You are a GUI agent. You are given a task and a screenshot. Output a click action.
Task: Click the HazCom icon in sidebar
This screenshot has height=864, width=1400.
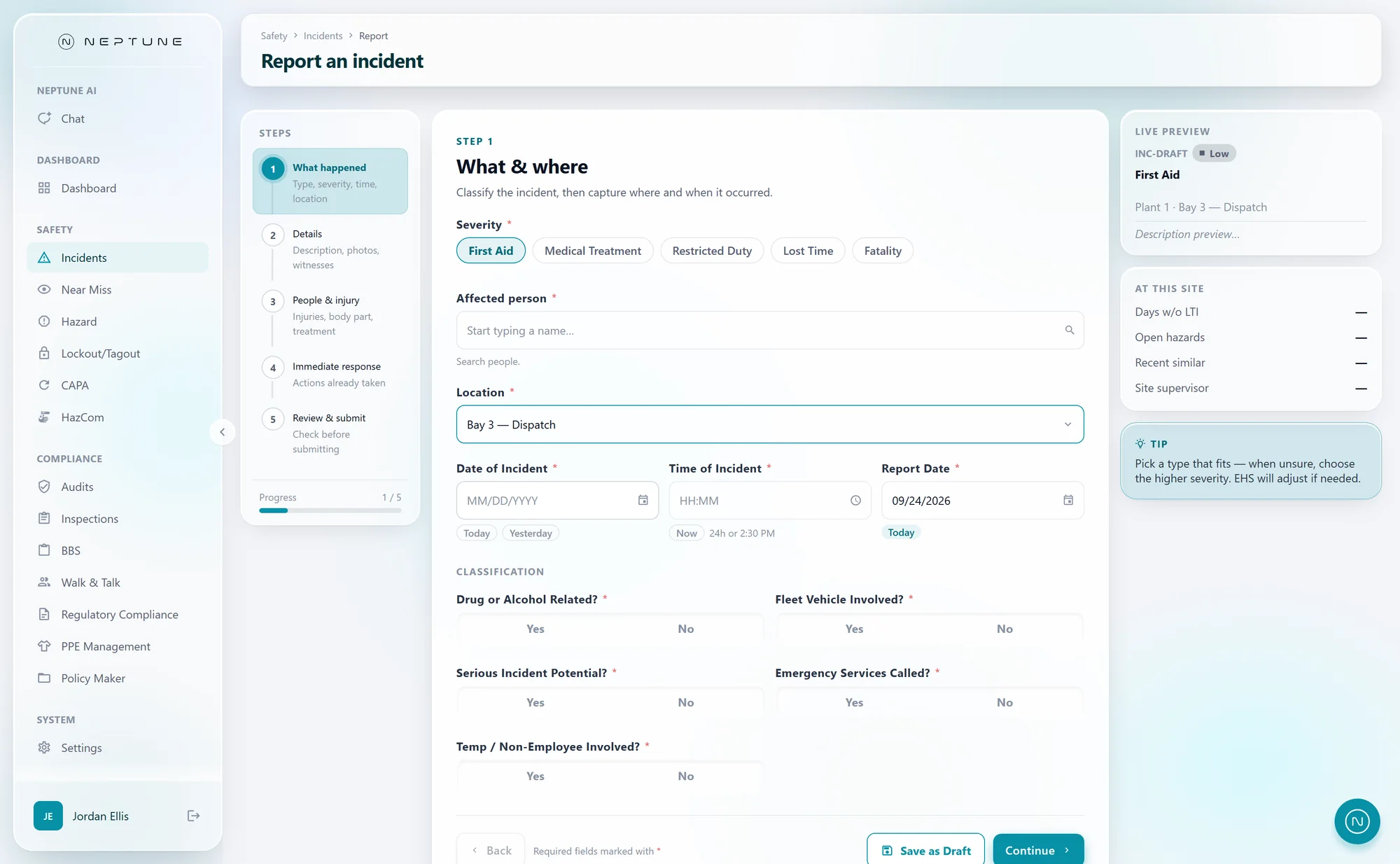[44, 417]
